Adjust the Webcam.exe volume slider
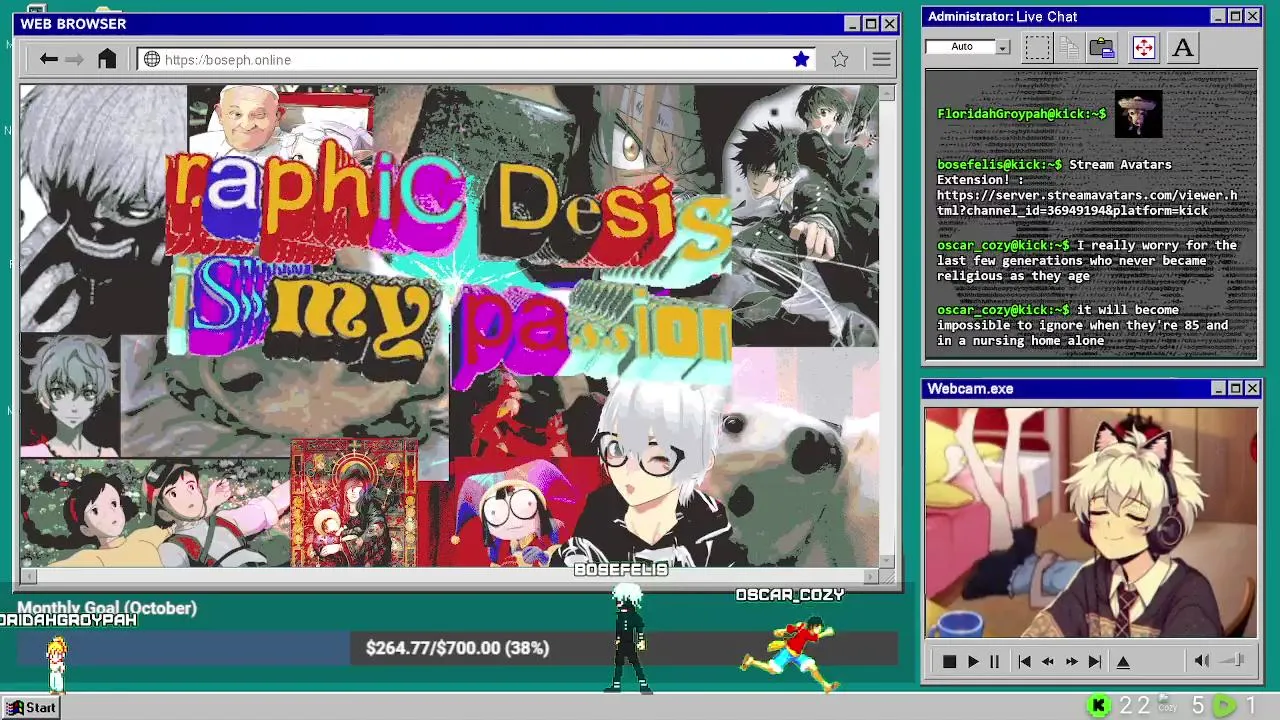Screen dimensions: 1280x720 pyautogui.click(x=1232, y=660)
